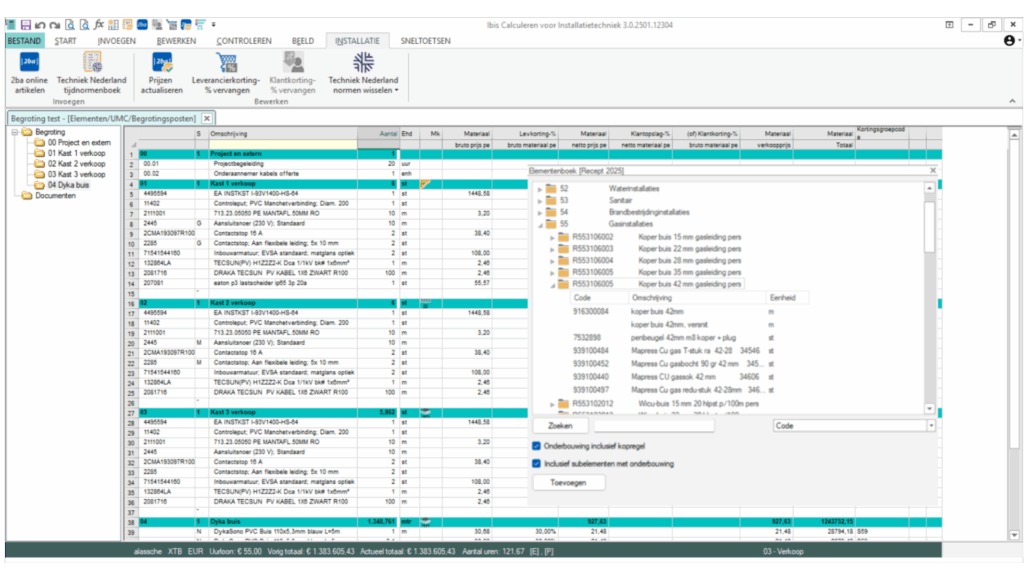The height and width of the screenshot is (576, 1024).
Task: Select Leverancierkorting-% vervangen
Action: tap(227, 73)
